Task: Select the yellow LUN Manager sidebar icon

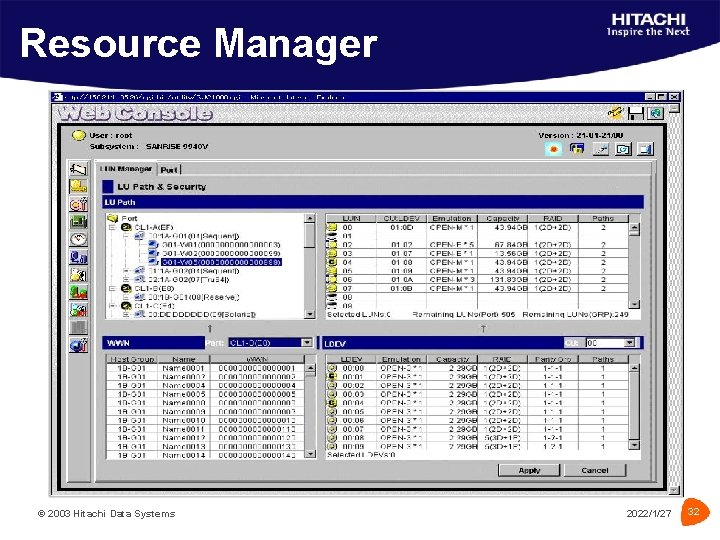Action: tap(78, 186)
